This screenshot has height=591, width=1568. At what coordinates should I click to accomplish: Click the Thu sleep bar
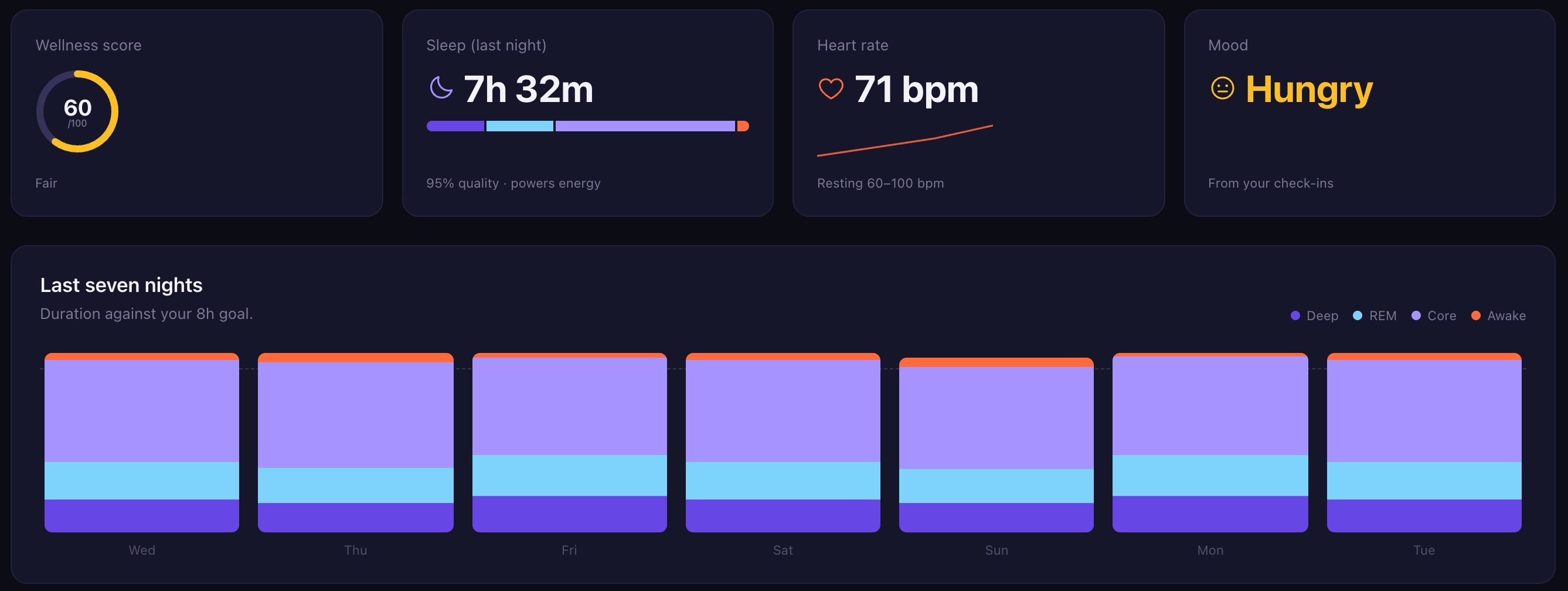355,443
